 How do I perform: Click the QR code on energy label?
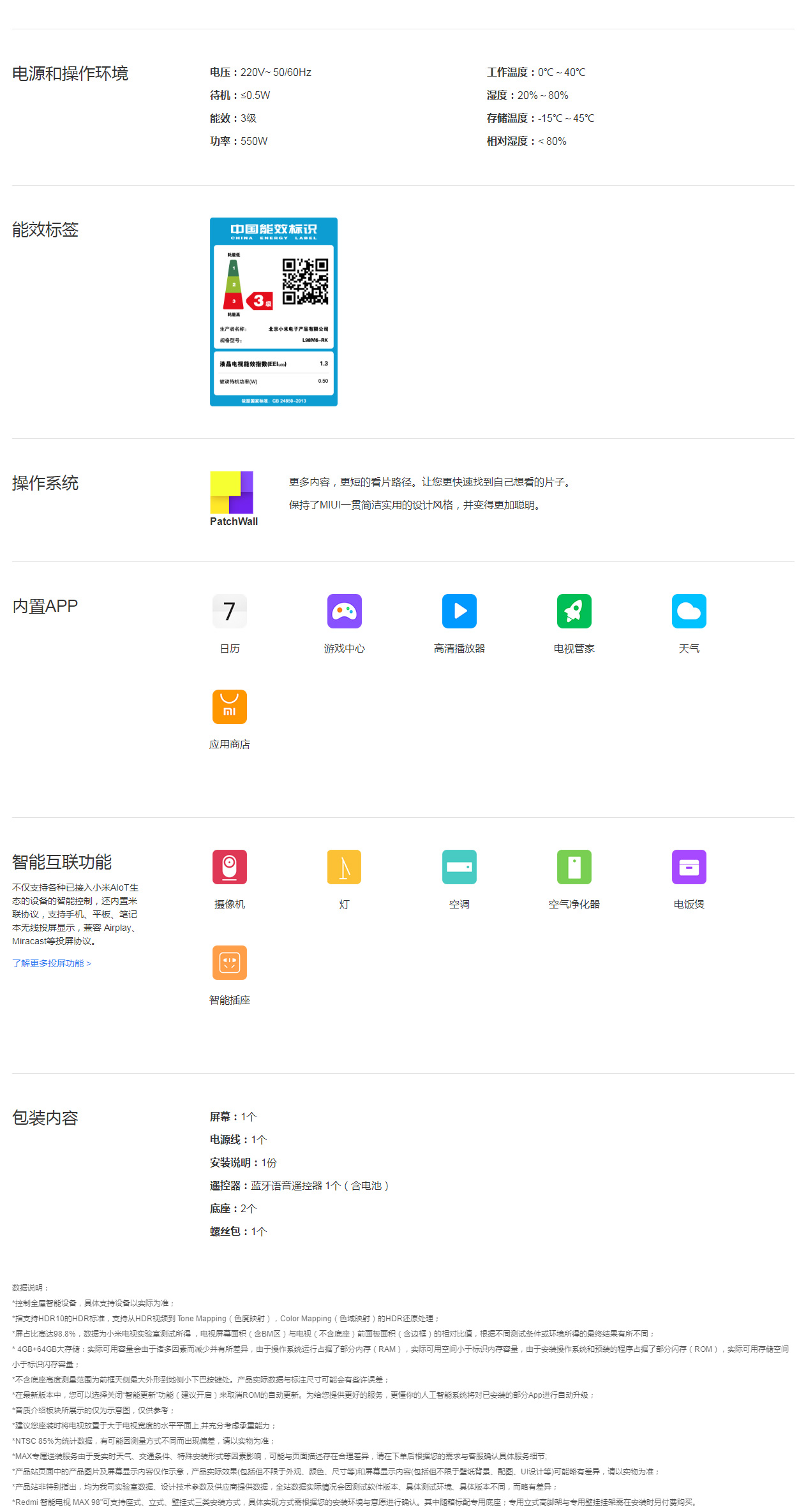coord(306,281)
